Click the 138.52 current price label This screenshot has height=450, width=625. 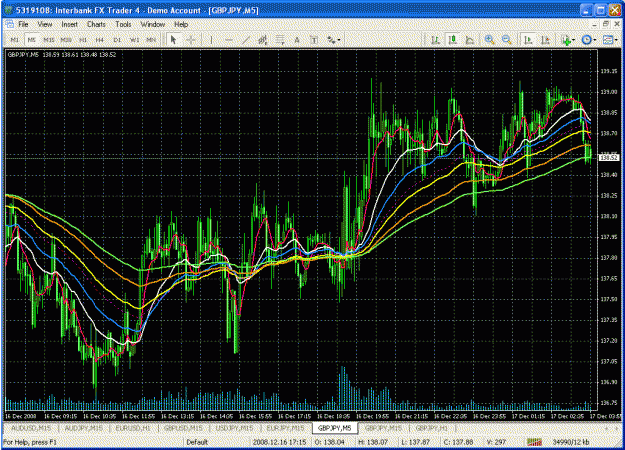click(609, 158)
